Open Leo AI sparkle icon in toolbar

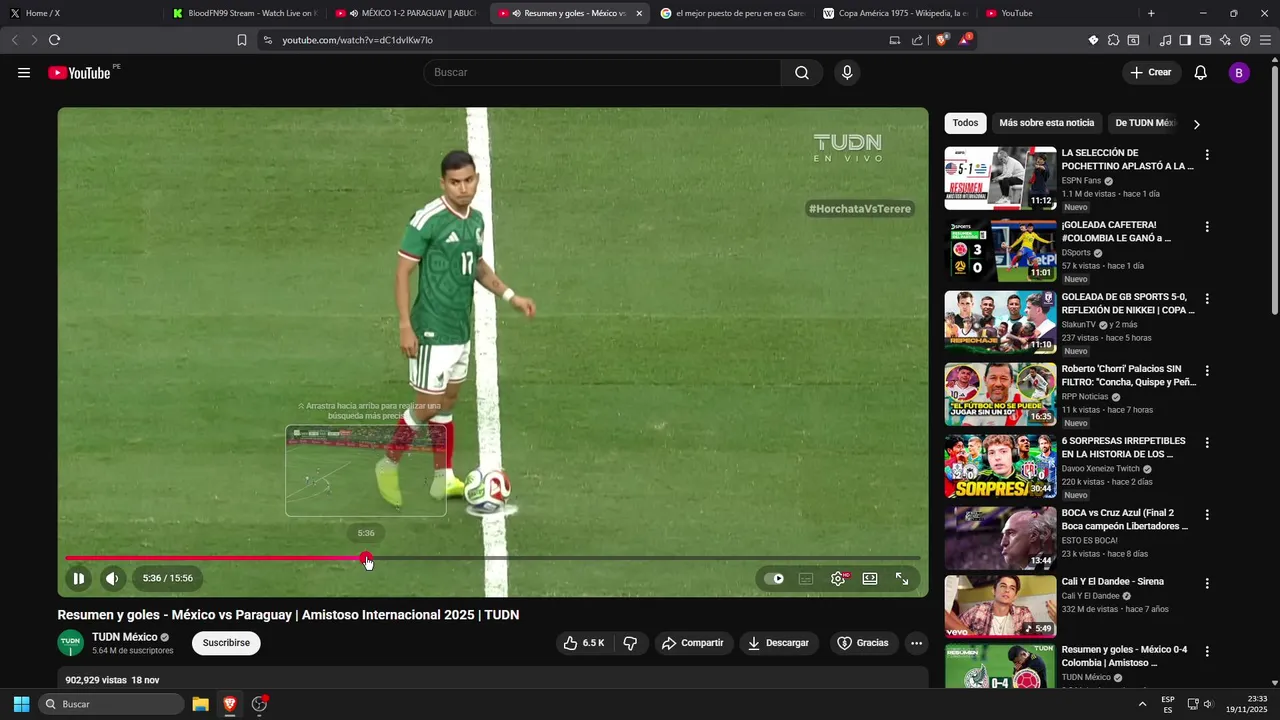pos(1225,40)
